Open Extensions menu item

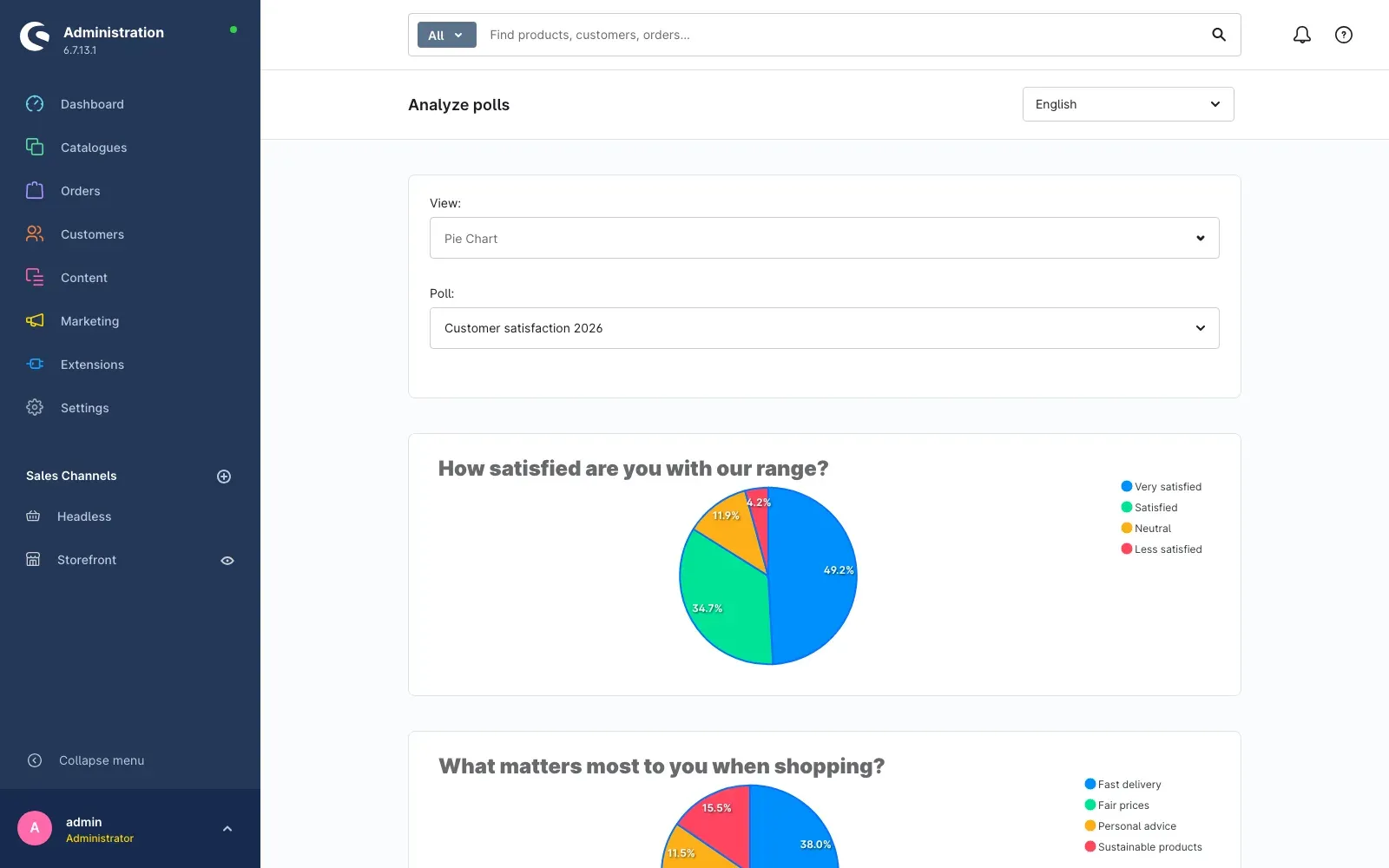coord(92,365)
